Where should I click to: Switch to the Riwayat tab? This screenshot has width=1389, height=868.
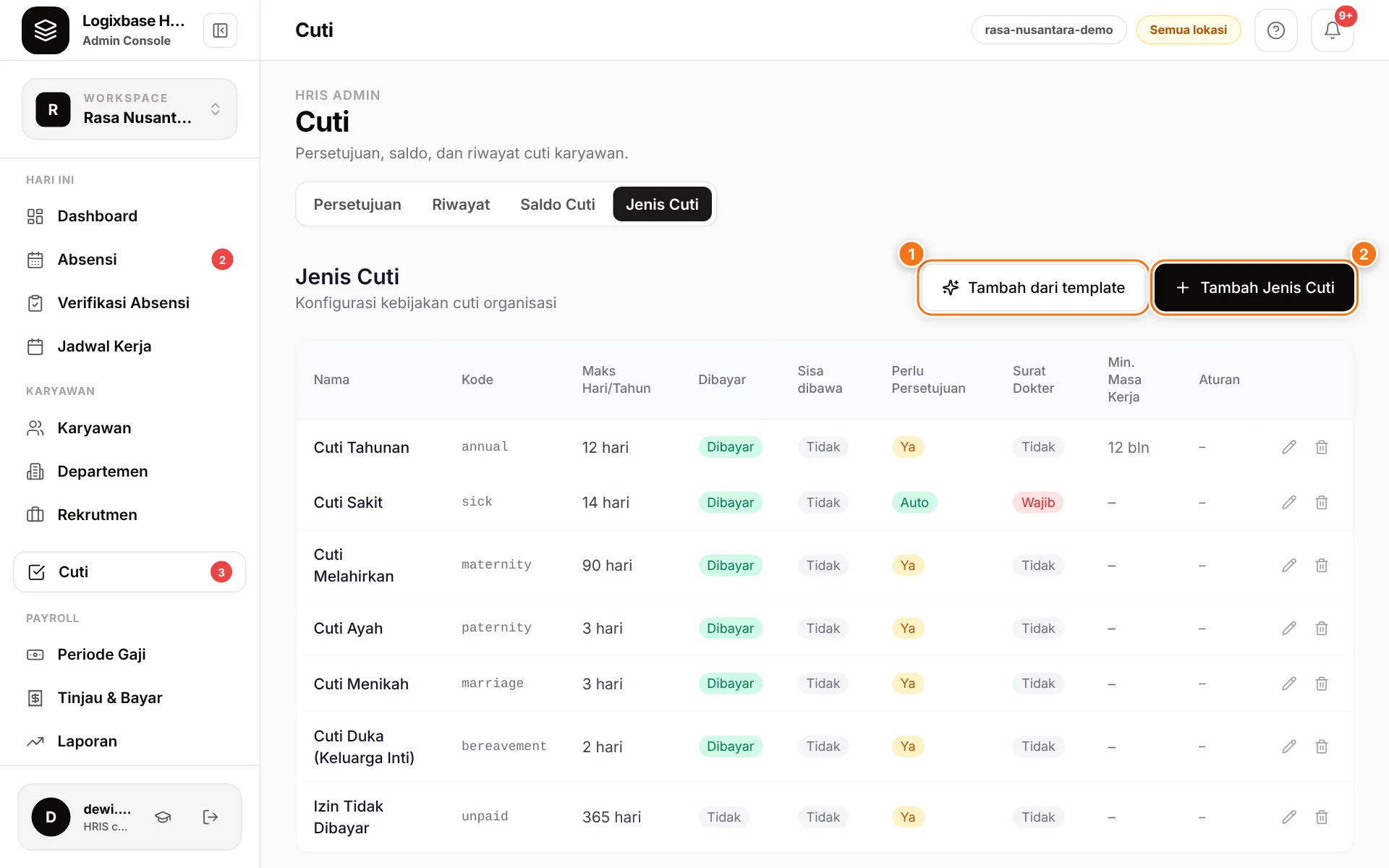[461, 205]
